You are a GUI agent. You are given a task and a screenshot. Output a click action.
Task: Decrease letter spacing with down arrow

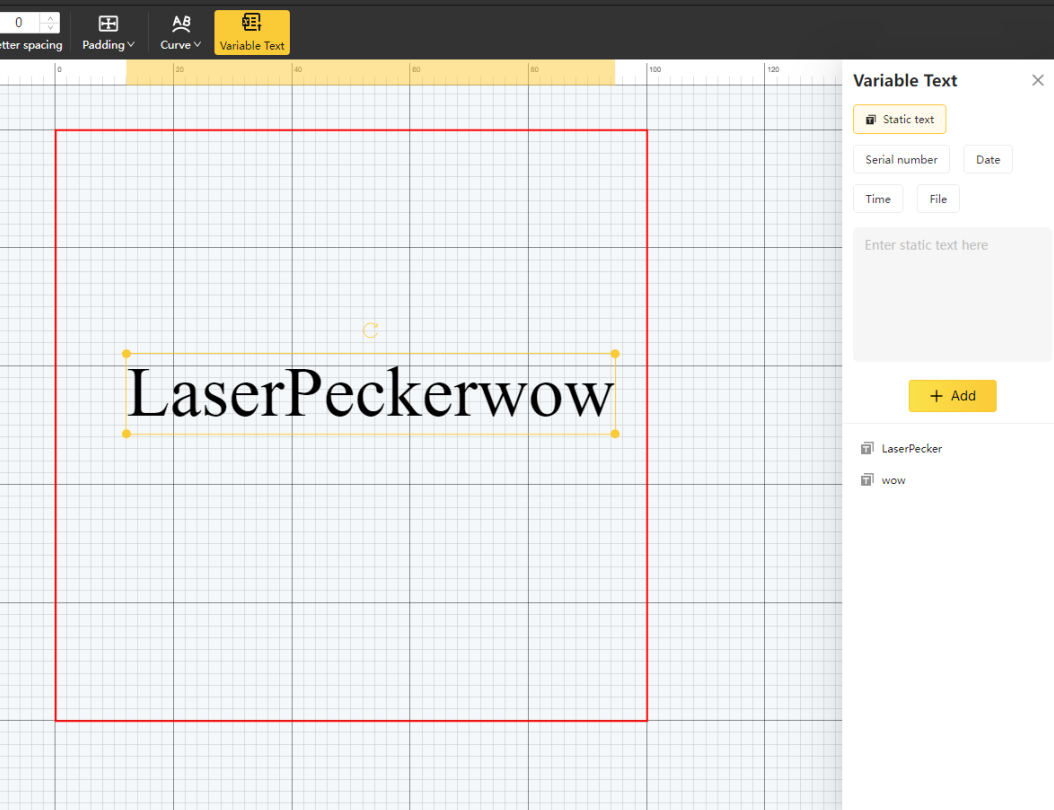click(x=50, y=28)
